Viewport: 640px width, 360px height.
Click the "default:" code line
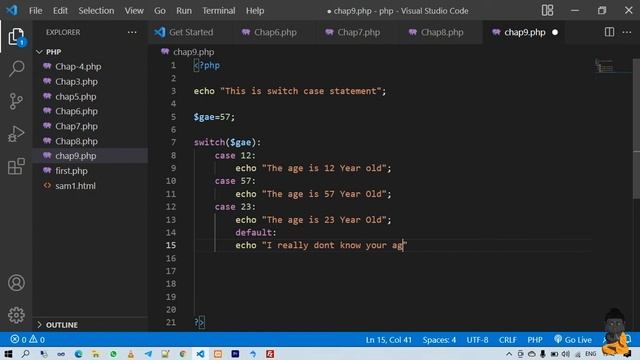click(256, 233)
